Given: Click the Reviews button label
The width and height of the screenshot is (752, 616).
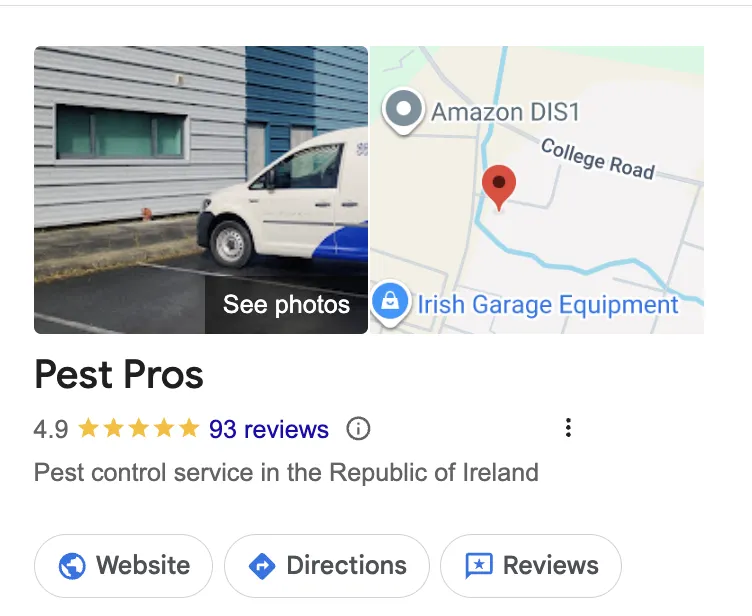Looking at the screenshot, I should (x=551, y=565).
